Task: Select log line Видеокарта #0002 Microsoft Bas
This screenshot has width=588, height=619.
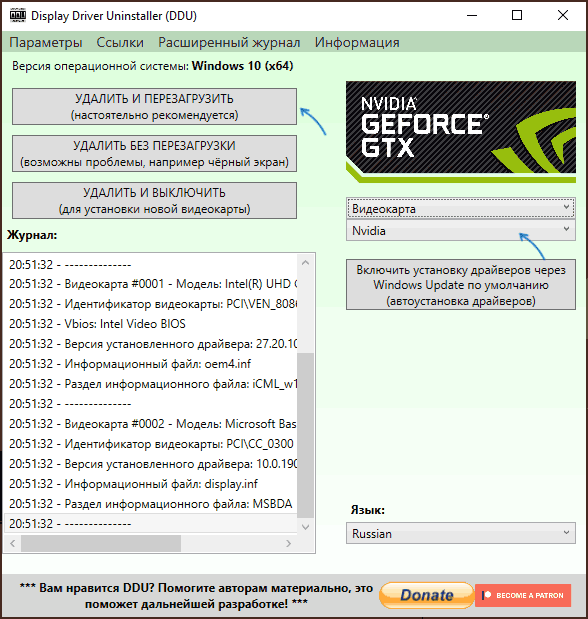Action: pos(150,424)
